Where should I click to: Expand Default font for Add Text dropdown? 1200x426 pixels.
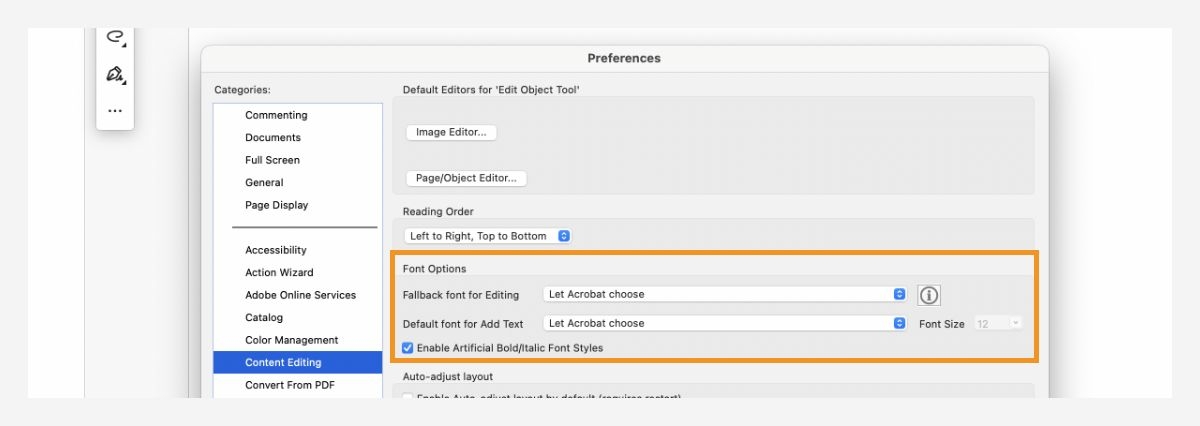pos(725,324)
